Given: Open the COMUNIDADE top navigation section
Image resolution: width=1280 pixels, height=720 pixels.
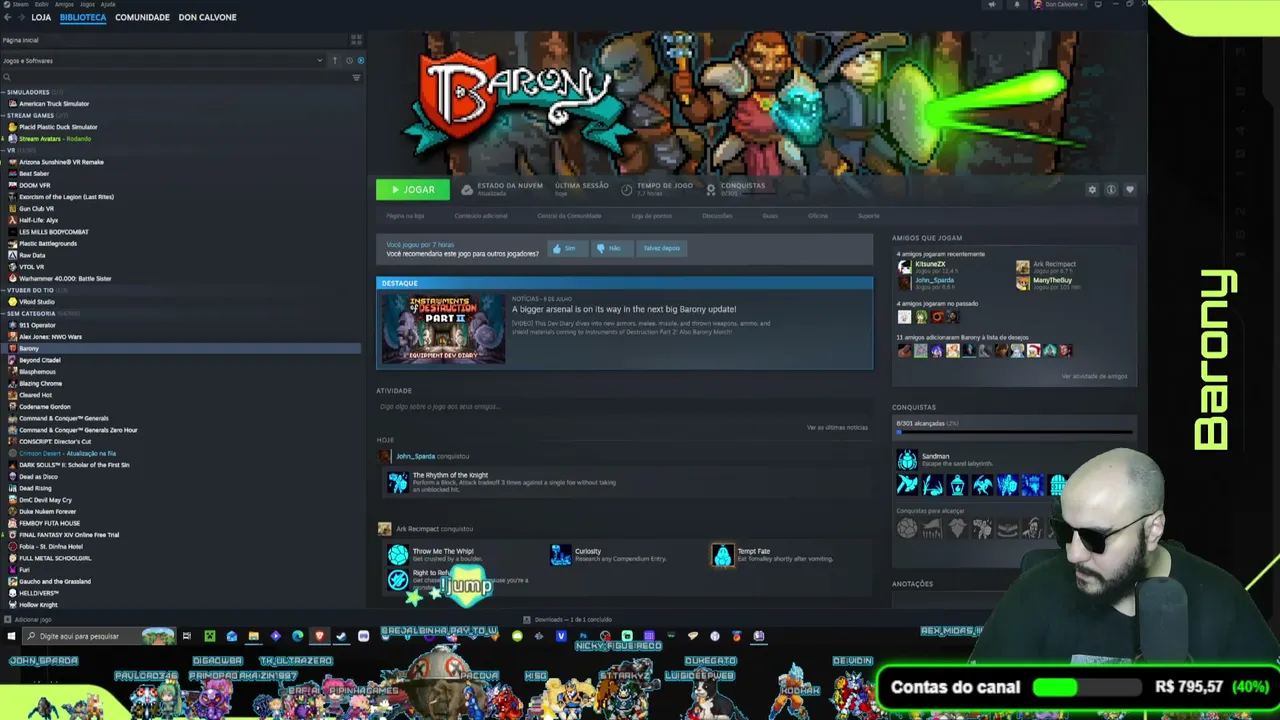Looking at the screenshot, I should [142, 17].
